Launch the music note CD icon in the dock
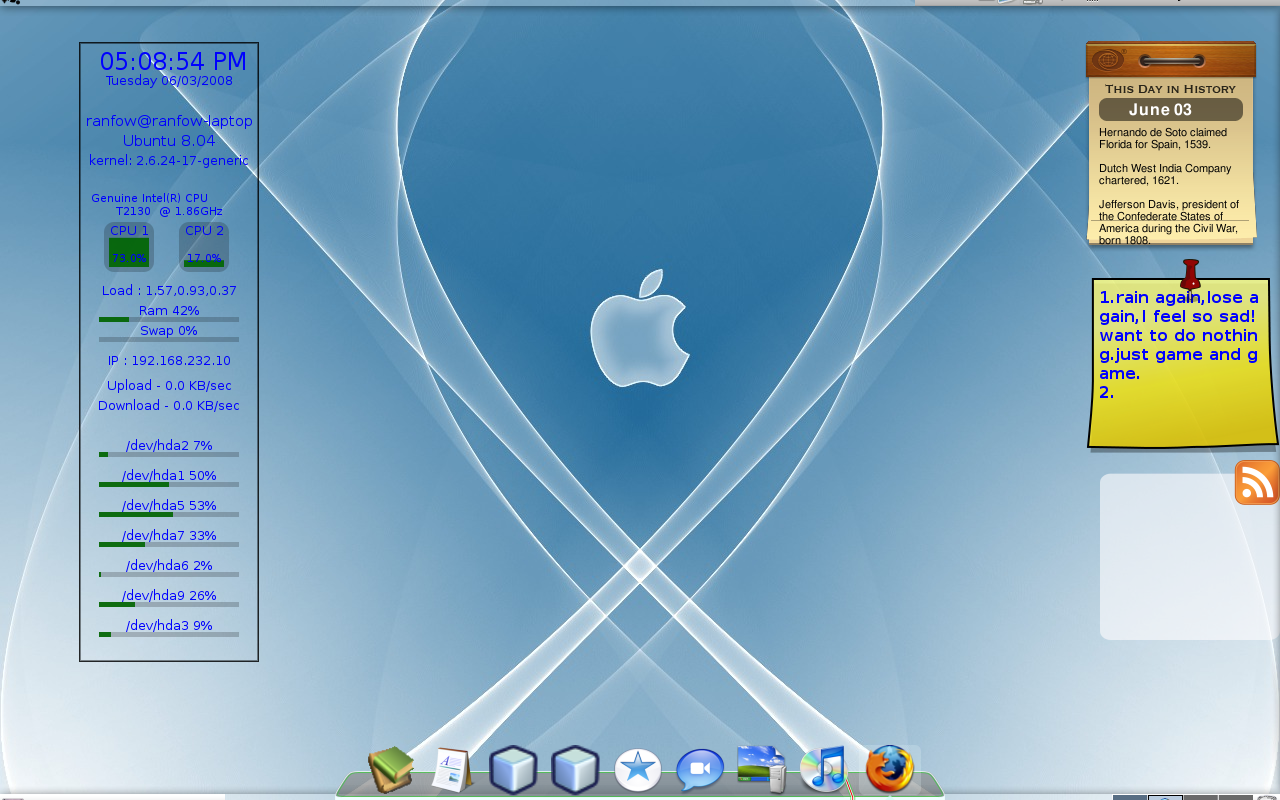1280x800 pixels. [x=824, y=769]
